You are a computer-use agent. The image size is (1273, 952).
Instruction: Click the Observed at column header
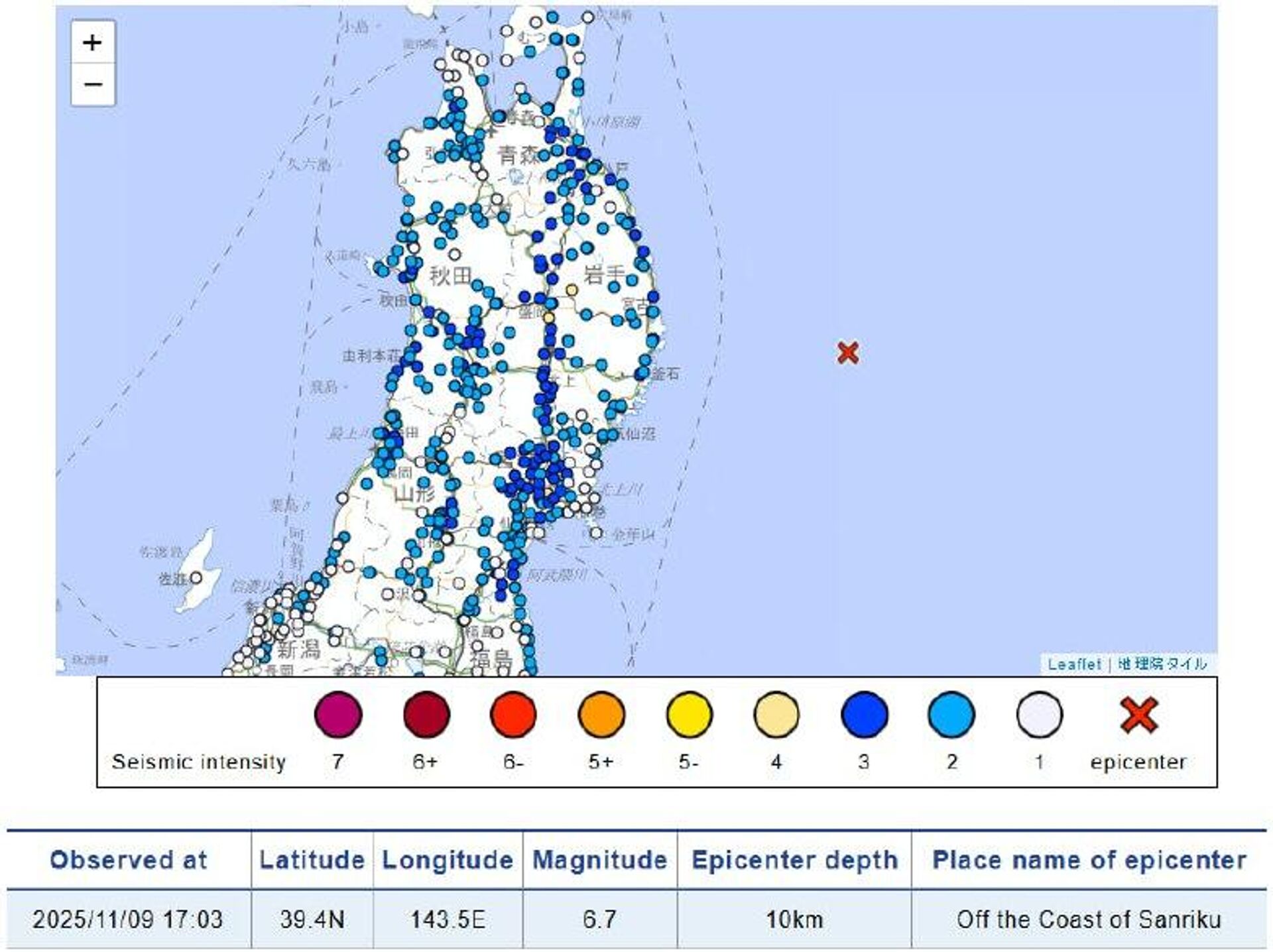tap(129, 860)
